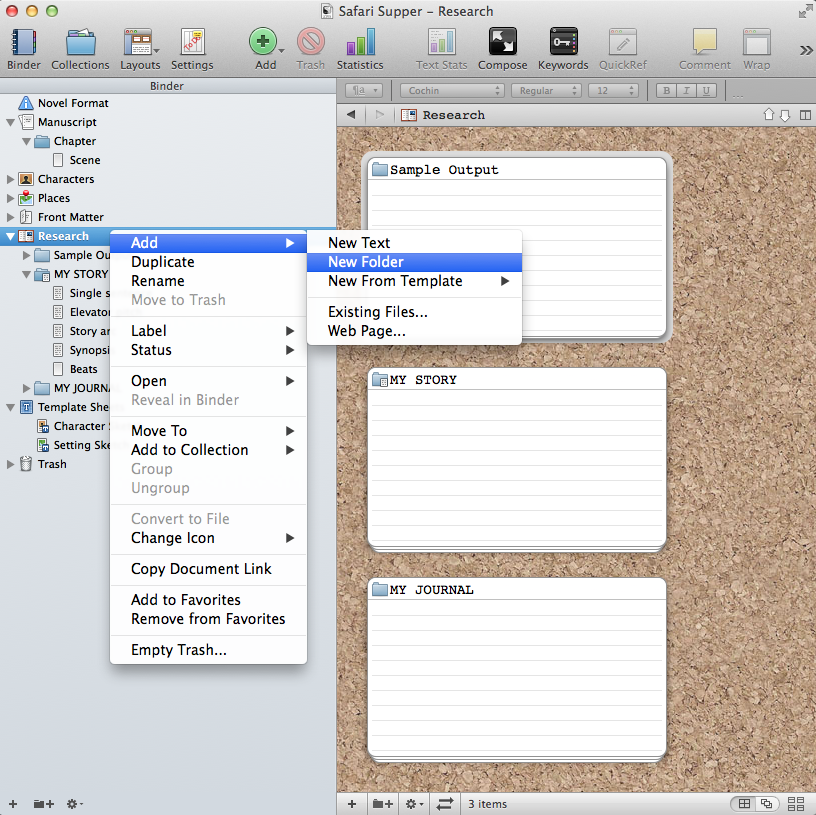Viewport: 816px width, 815px height.
Task: Choose Empty Trash… in context menu
Action: [208, 650]
